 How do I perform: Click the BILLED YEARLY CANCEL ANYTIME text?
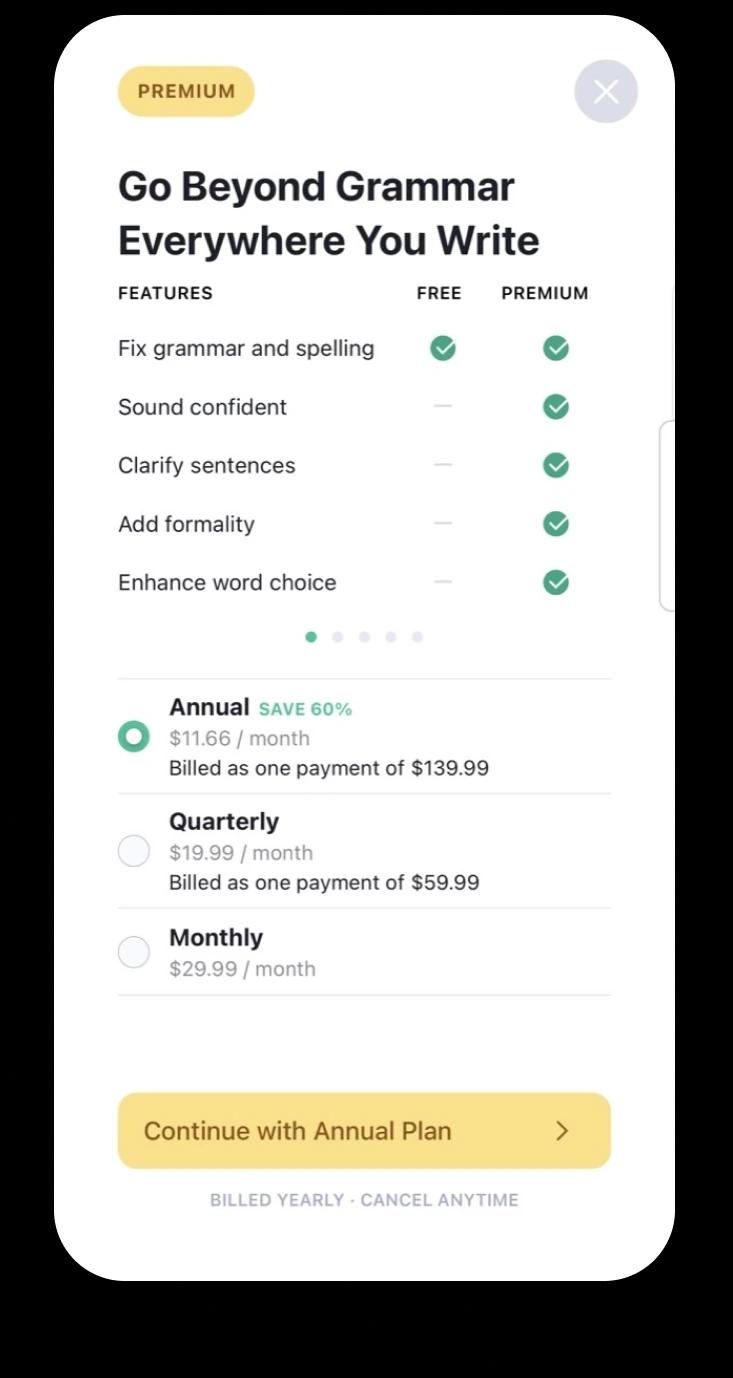[x=364, y=1199]
